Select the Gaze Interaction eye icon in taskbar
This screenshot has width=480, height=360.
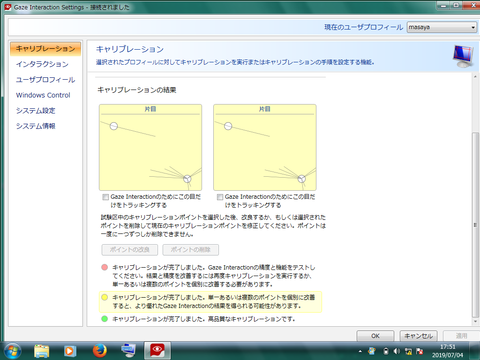pyautogui.click(x=157, y=350)
